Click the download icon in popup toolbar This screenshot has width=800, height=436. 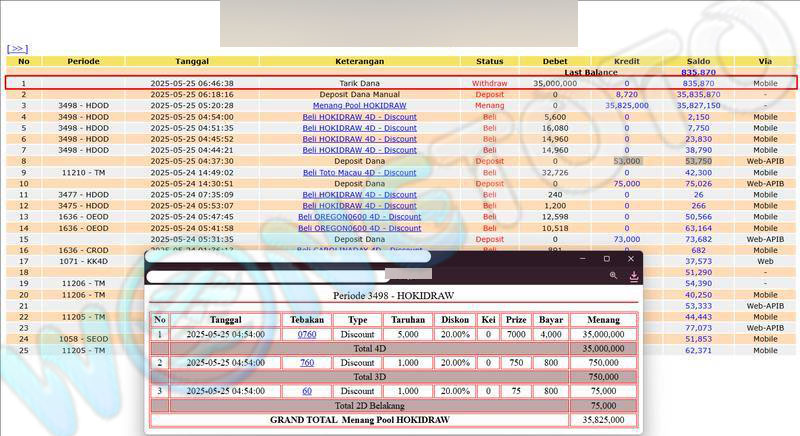pyautogui.click(x=633, y=276)
